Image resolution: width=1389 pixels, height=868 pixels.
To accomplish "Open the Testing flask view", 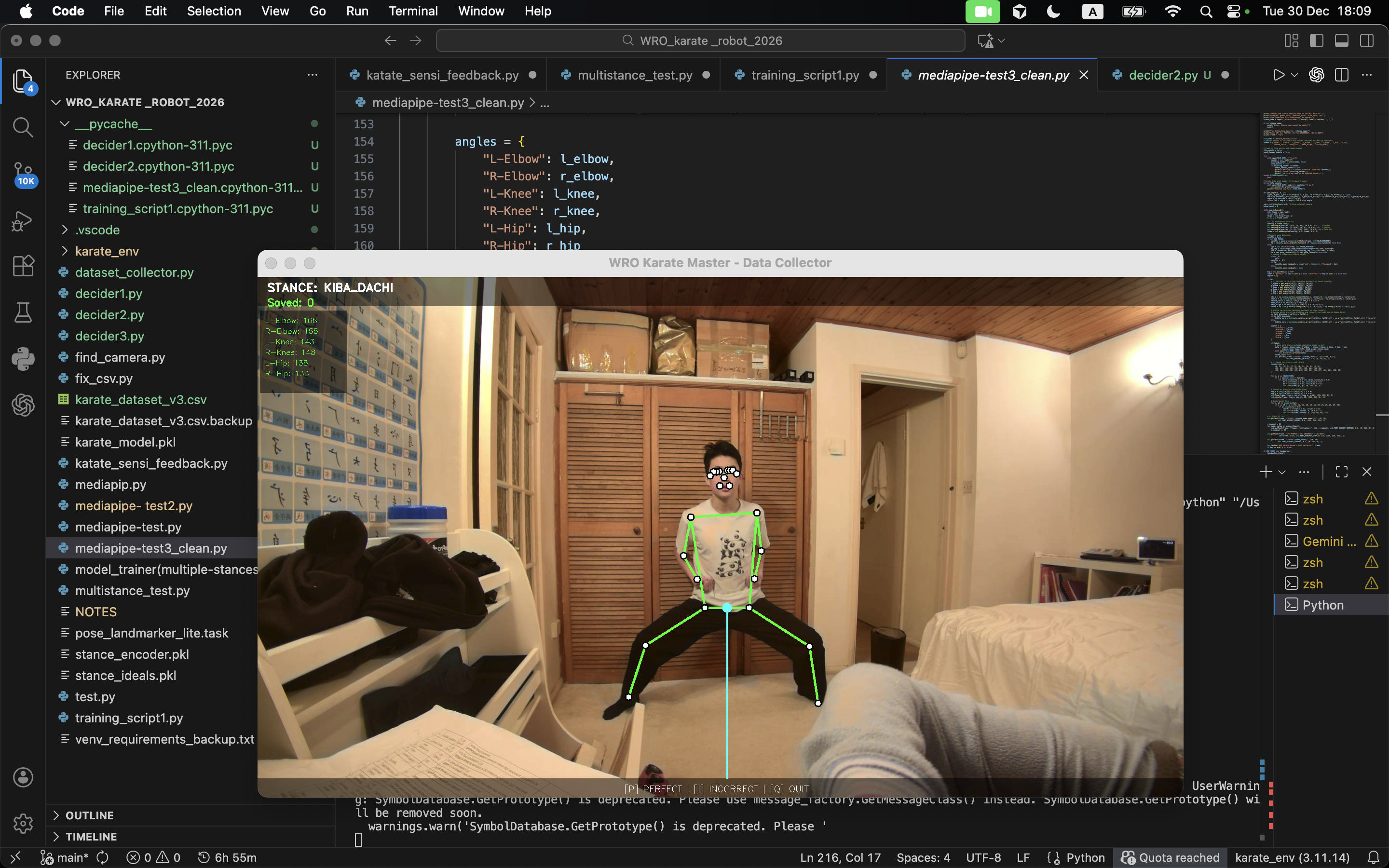I will [23, 312].
